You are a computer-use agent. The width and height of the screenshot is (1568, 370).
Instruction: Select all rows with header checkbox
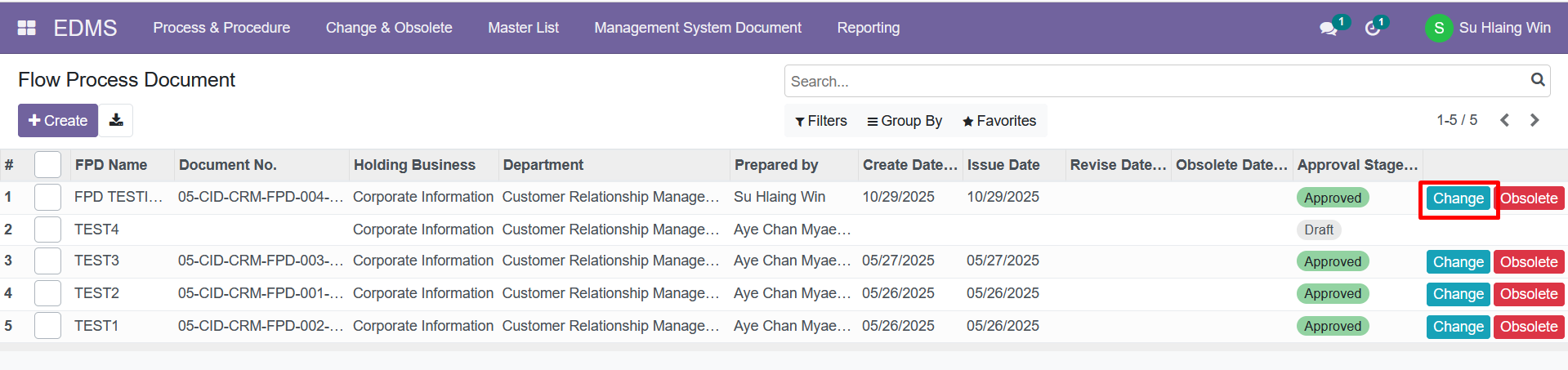point(48,165)
